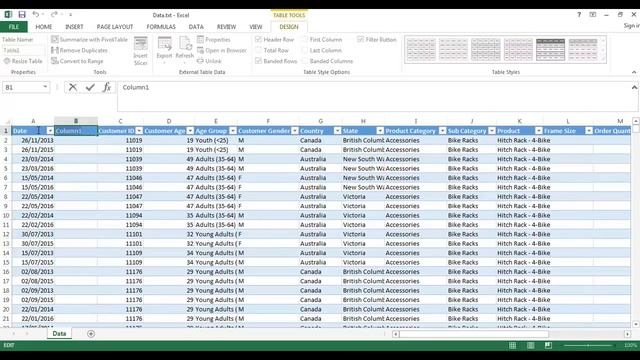Toggle Banded Columns checkbox
Image resolution: width=640 pixels, height=360 pixels.
pos(304,61)
